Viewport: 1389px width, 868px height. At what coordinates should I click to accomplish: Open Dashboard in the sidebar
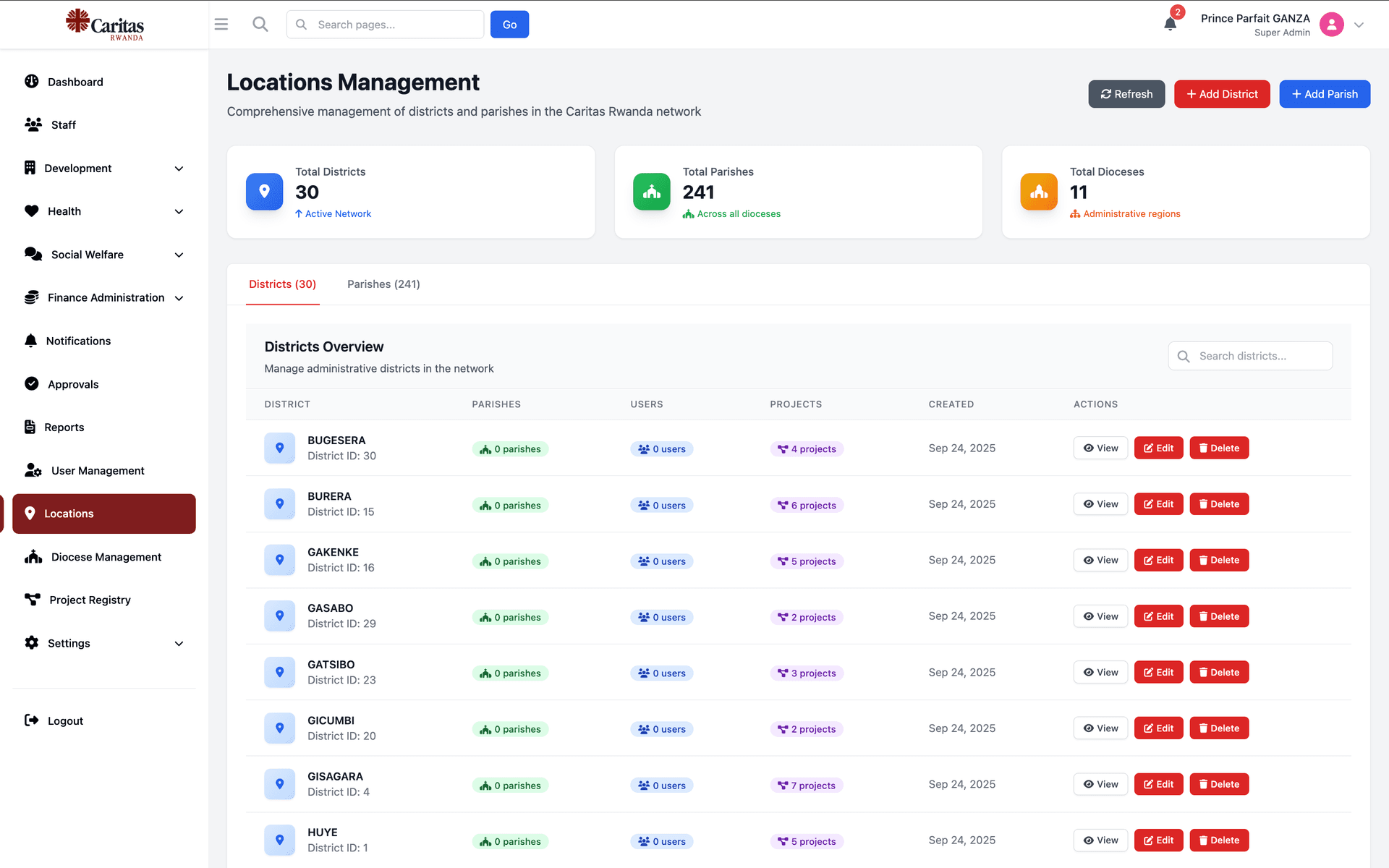pyautogui.click(x=104, y=82)
